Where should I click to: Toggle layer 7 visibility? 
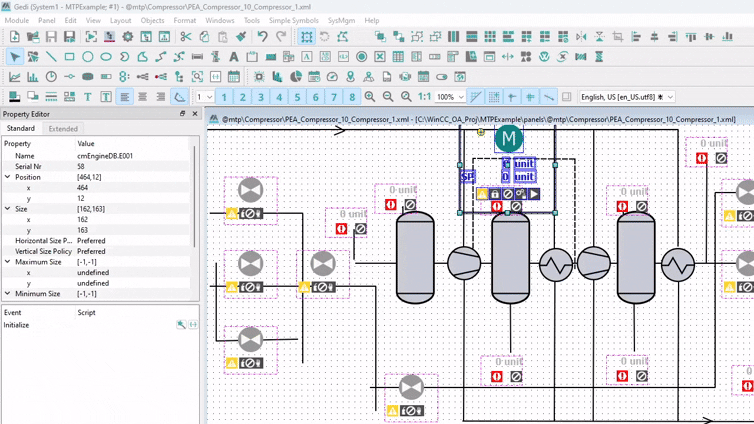334,97
